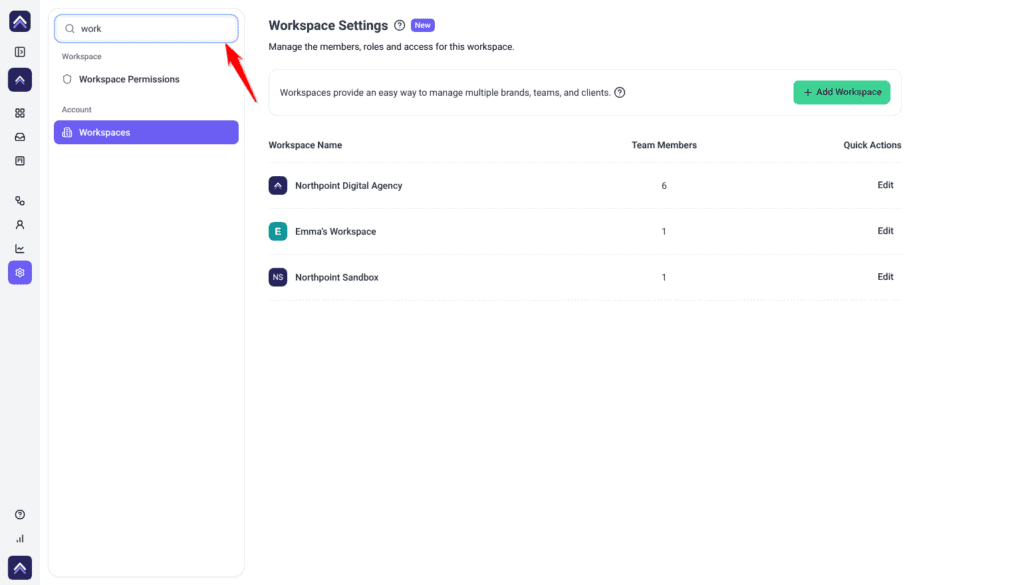This screenshot has height=585, width=1024.
Task: Open the planner calendar icon in sidebar
Action: [x=20, y=161]
